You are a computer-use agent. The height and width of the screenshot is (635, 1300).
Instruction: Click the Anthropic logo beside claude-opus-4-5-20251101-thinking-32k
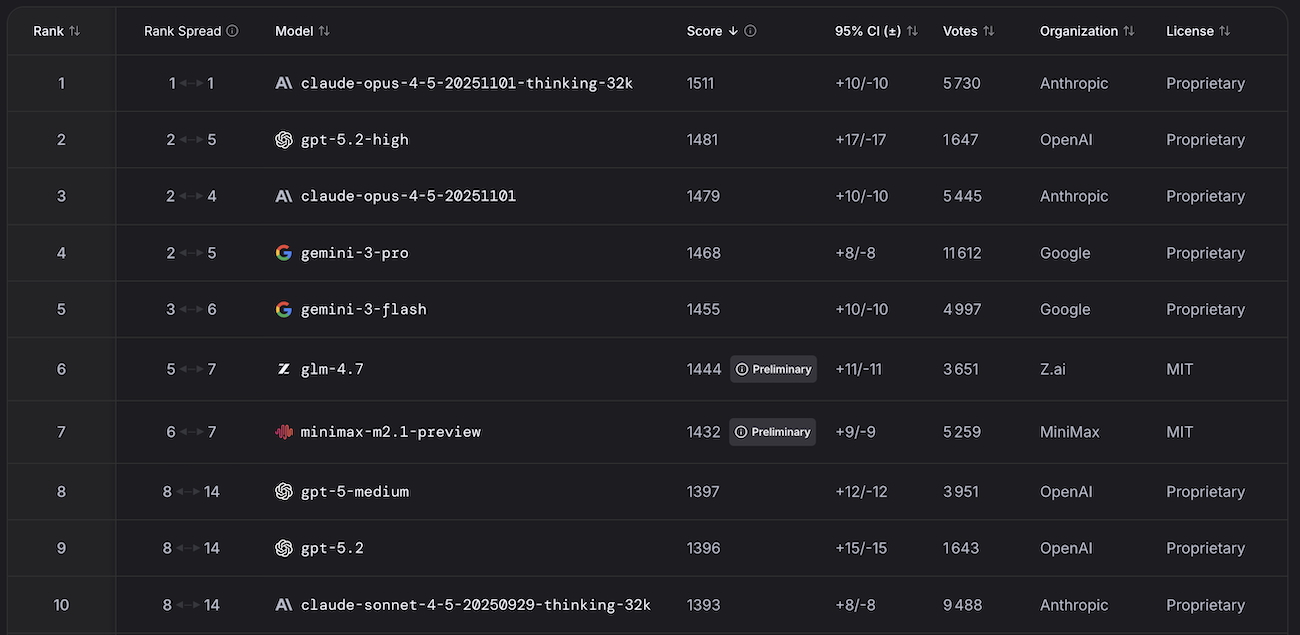click(x=284, y=83)
